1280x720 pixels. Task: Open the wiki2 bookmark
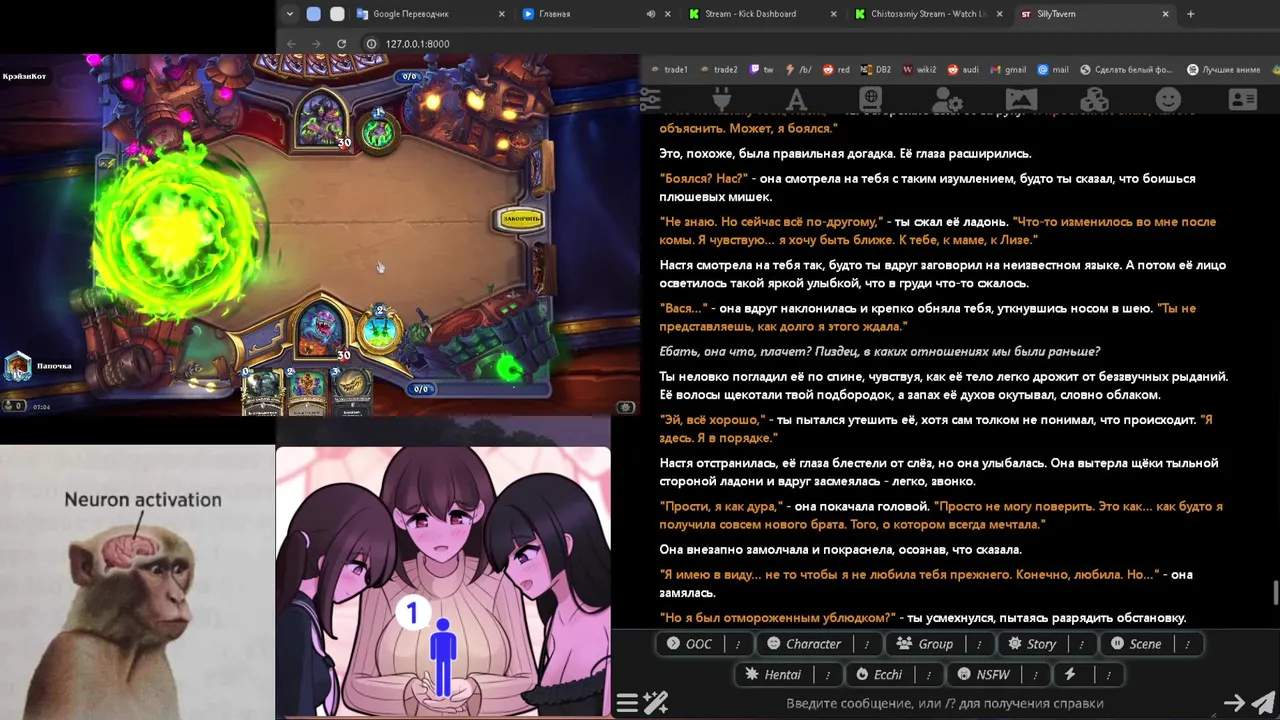(x=920, y=70)
